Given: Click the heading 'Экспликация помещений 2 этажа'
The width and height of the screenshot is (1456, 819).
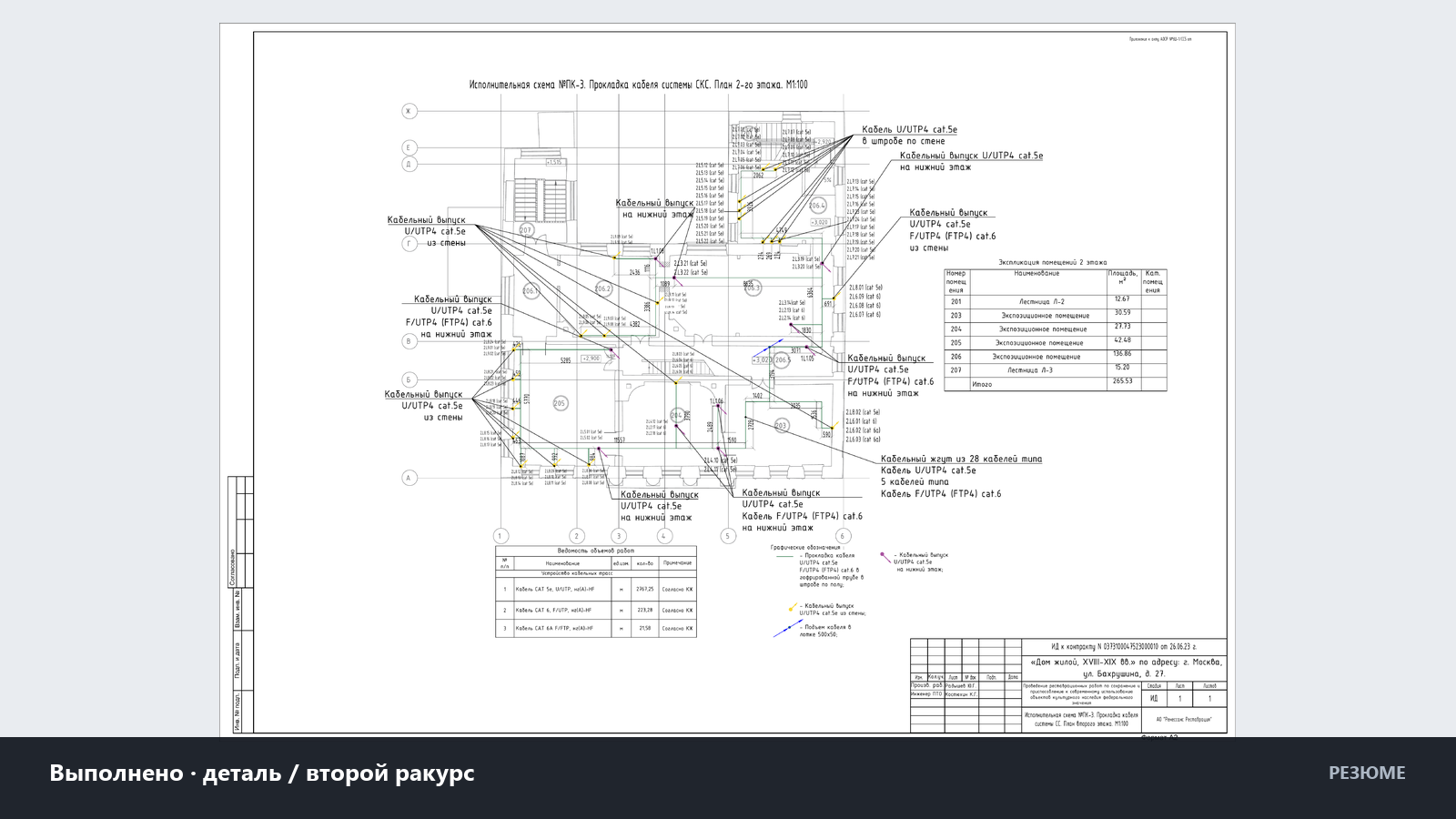Looking at the screenshot, I should 1052,262.
